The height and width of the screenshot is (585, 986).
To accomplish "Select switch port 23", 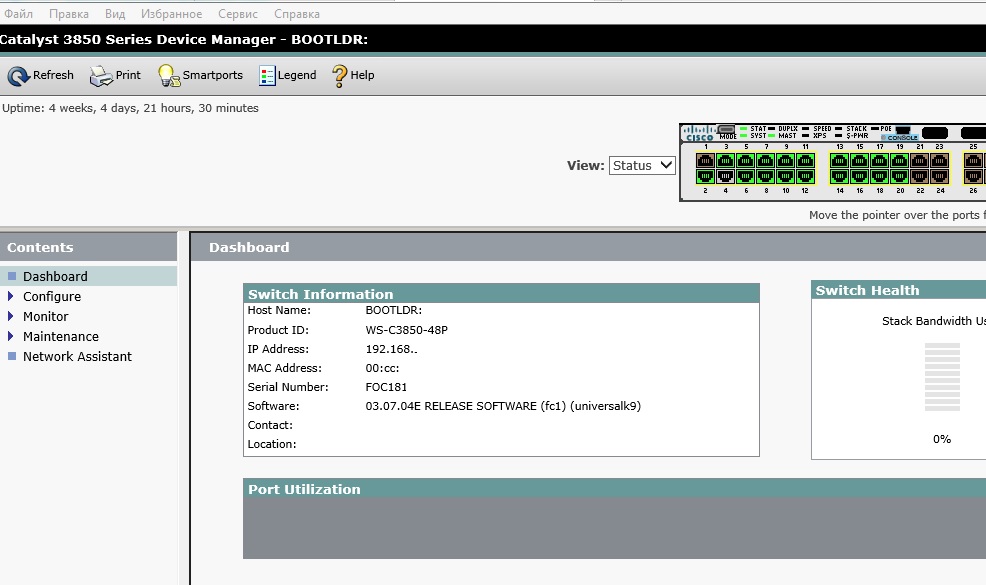I will pyautogui.click(x=939, y=160).
